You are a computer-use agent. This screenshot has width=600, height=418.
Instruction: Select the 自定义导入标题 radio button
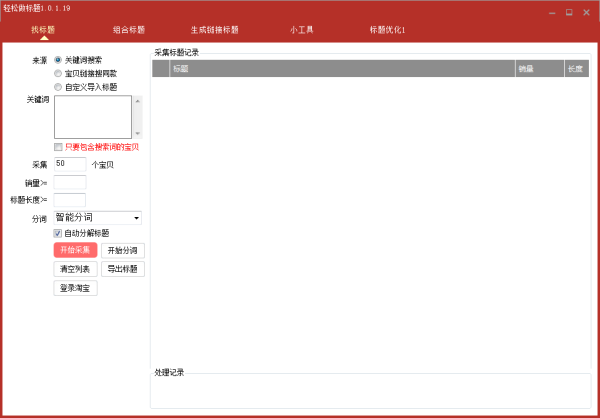(x=59, y=87)
